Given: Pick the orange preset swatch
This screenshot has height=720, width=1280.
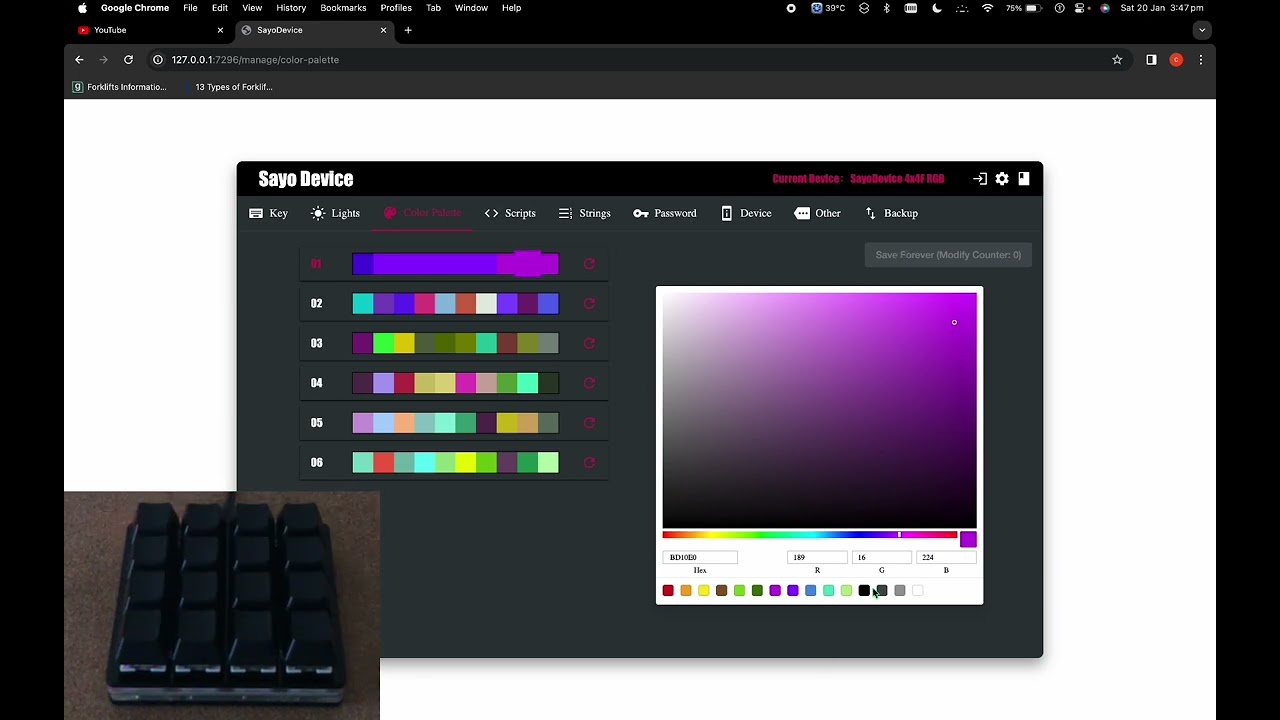Looking at the screenshot, I should click(686, 591).
